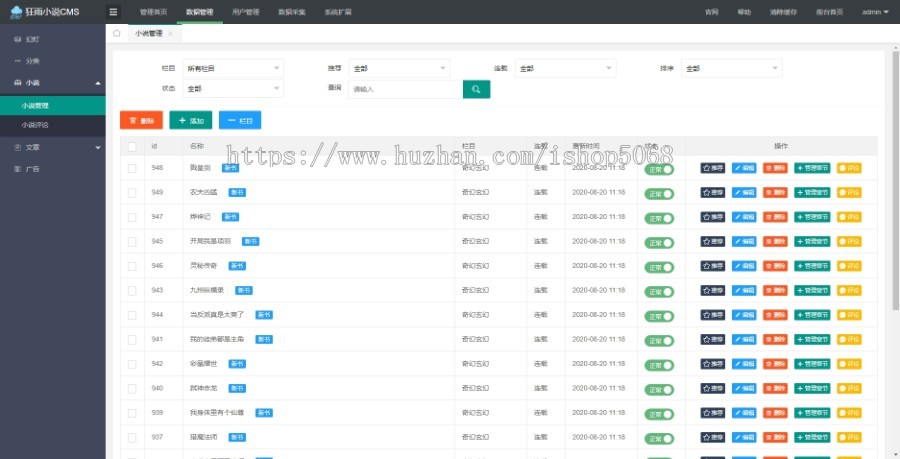This screenshot has width=900, height=459.
Task: Open the 栏目 dropdown showing 所有栏目
Action: (x=233, y=68)
